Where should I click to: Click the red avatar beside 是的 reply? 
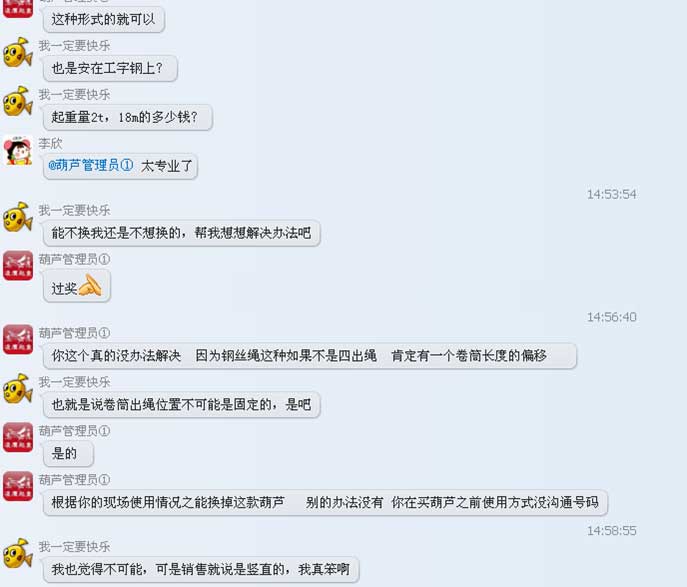(18, 437)
